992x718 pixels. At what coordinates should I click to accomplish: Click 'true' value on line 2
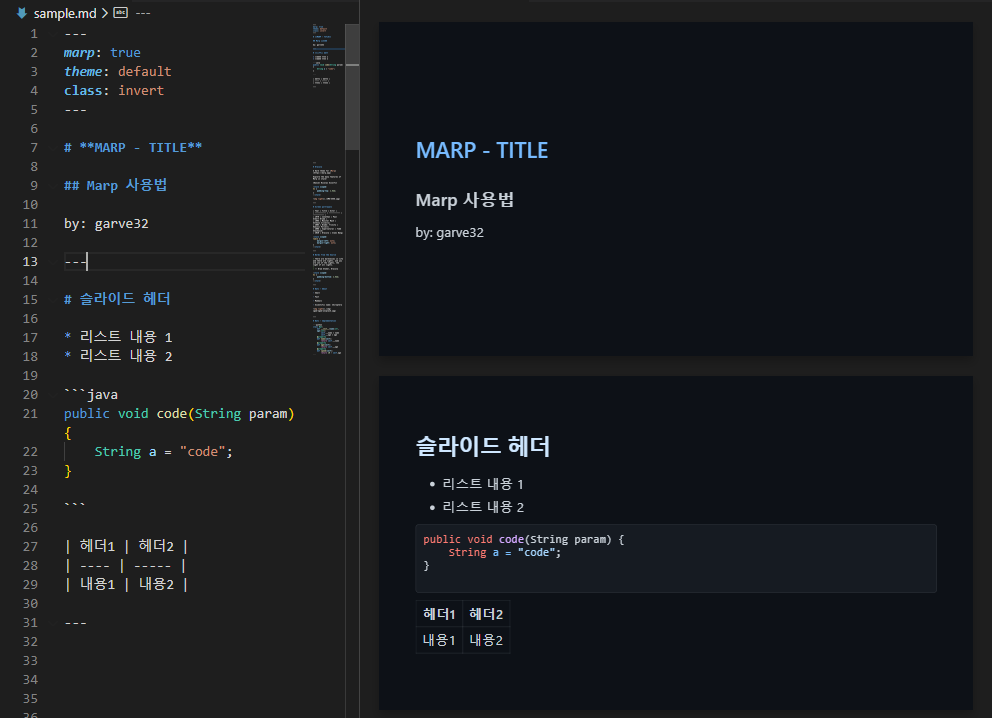(x=125, y=53)
